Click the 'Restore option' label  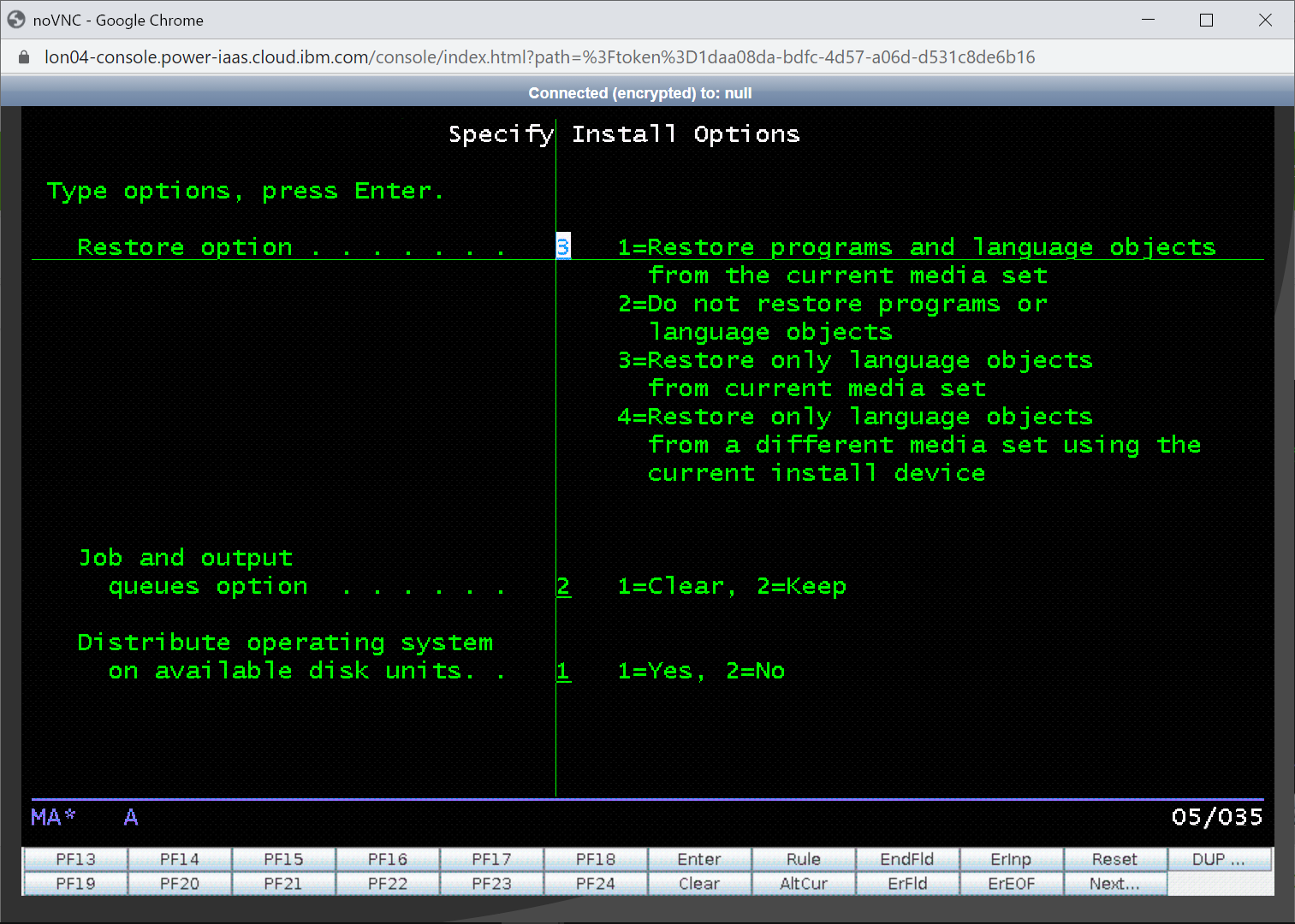tap(185, 247)
